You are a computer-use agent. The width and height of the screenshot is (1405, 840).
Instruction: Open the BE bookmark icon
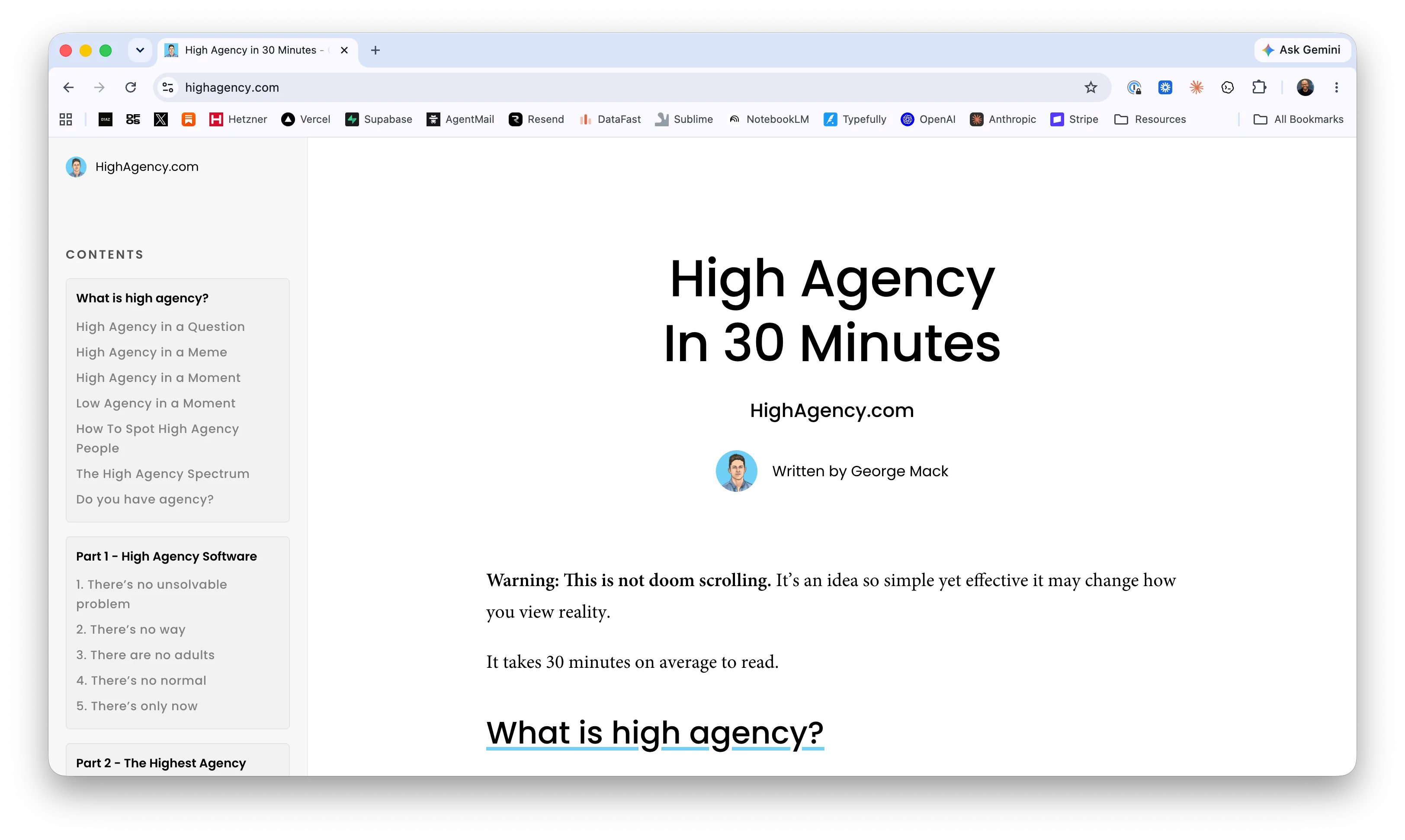click(x=133, y=119)
